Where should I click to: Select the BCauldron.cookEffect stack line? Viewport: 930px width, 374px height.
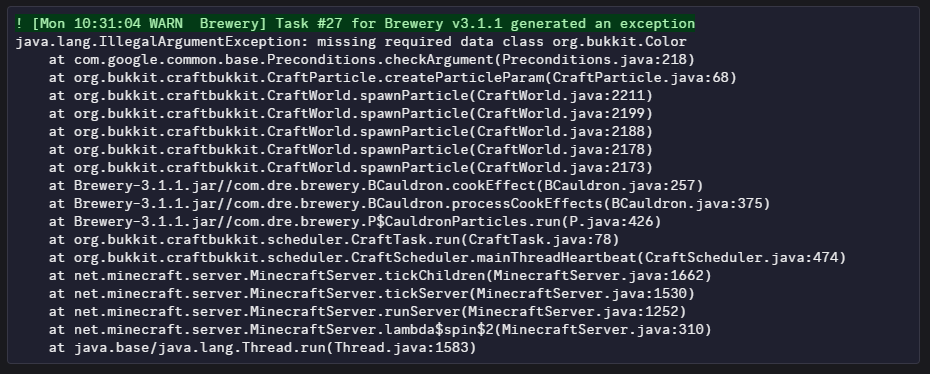[x=376, y=186]
